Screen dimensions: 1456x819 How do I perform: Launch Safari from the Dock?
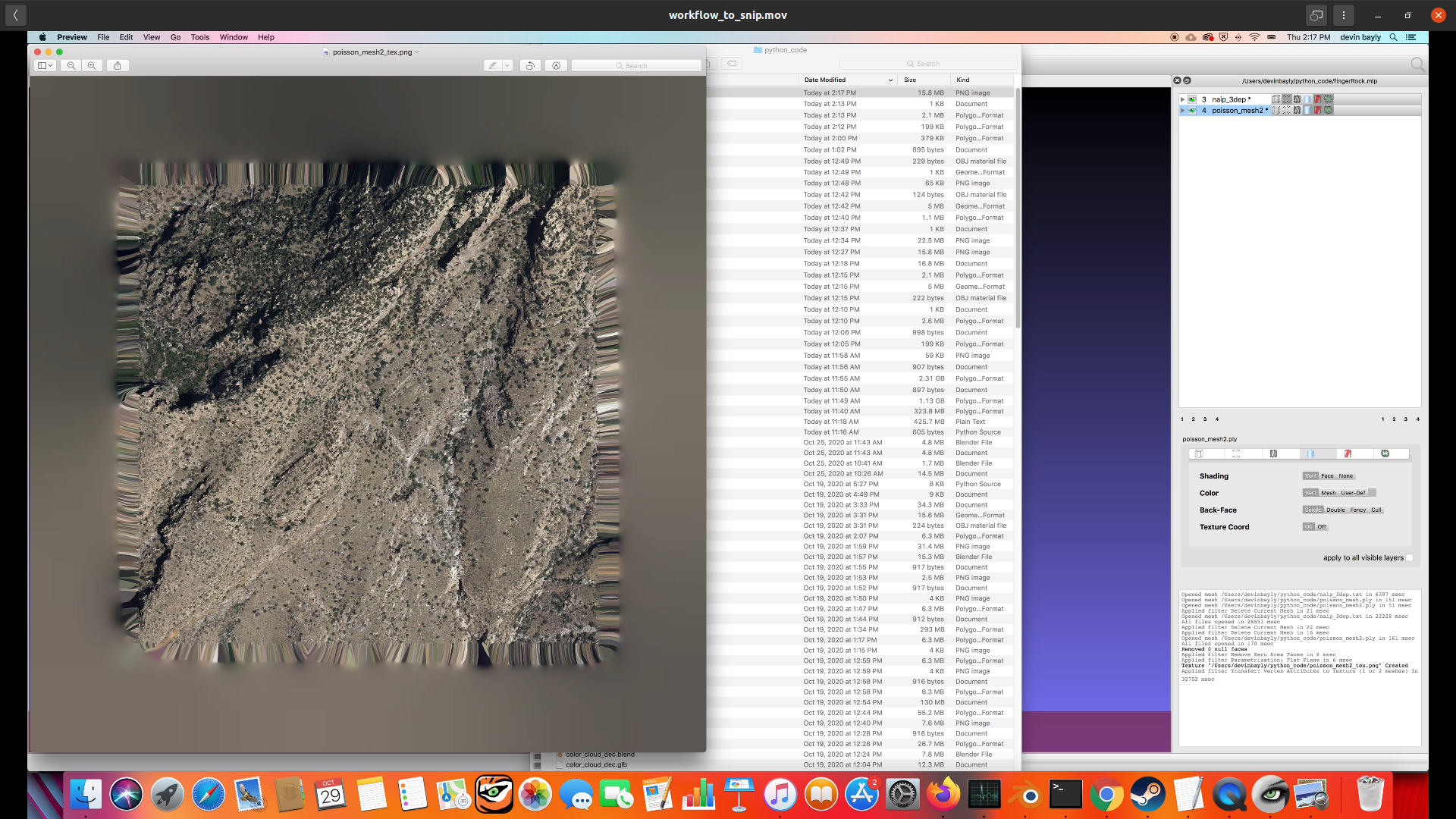(x=208, y=795)
